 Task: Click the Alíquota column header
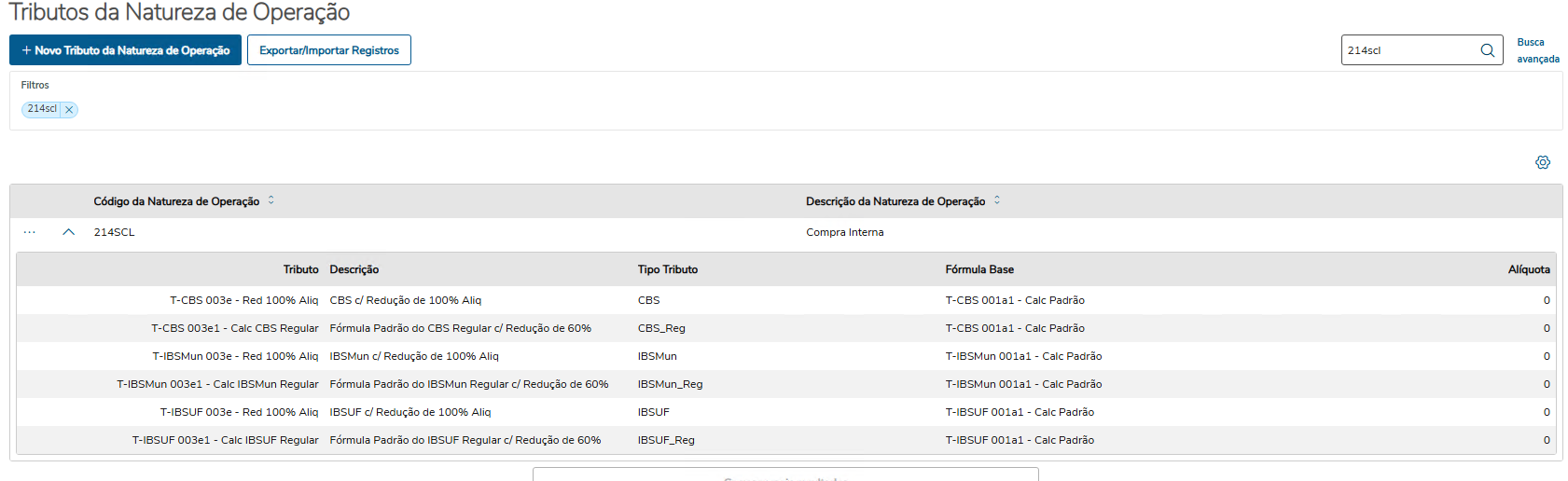[1529, 269]
